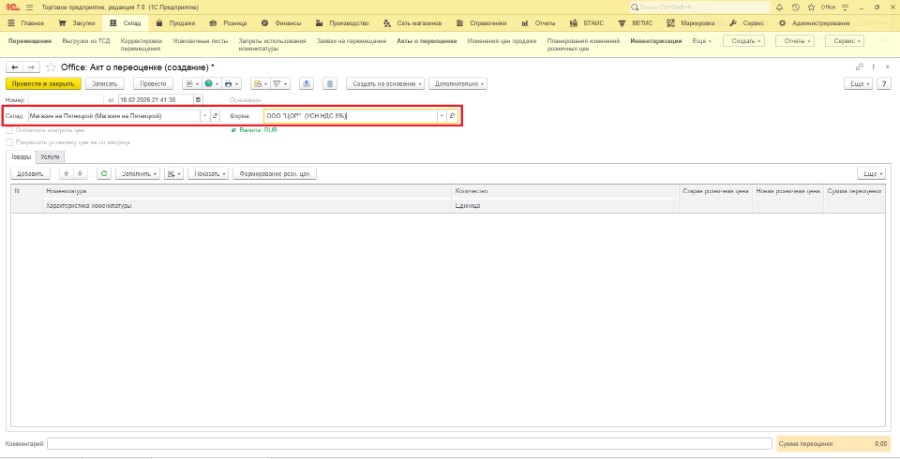This screenshot has width=900, height=459.
Task: Open the Фирма item with its open button
Action: pyautogui.click(x=452, y=116)
